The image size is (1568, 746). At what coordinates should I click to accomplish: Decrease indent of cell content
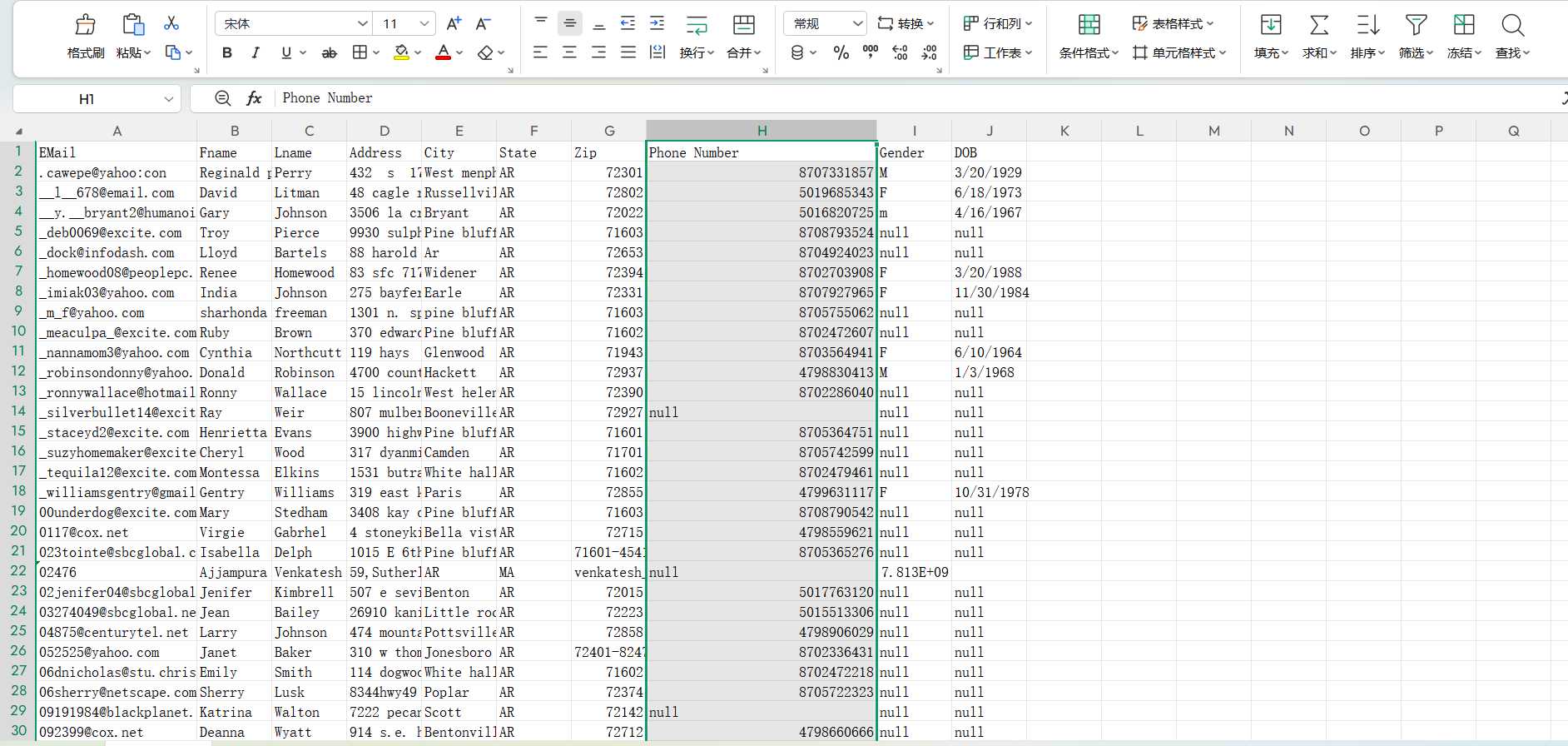coord(628,23)
